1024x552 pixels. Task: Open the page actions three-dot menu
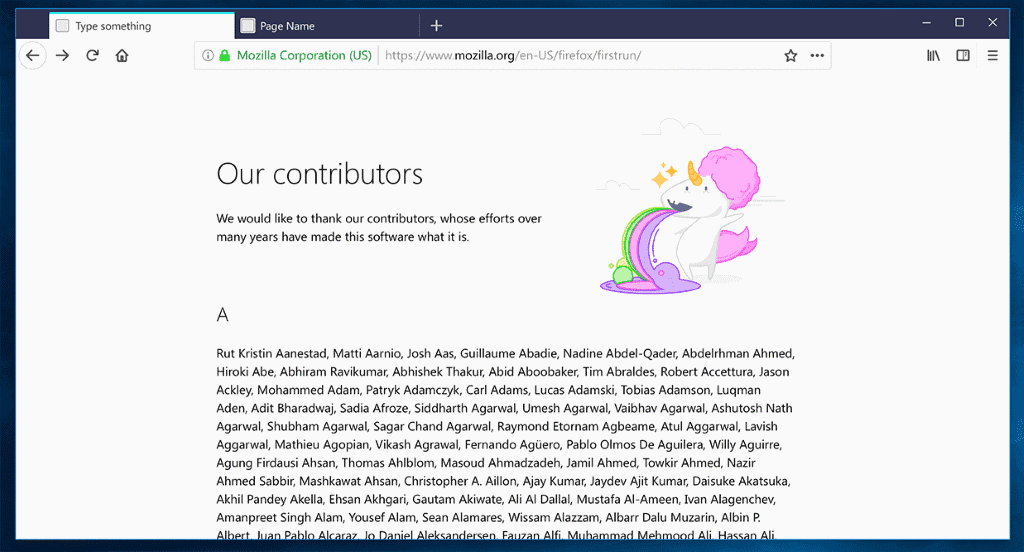pyautogui.click(x=817, y=56)
